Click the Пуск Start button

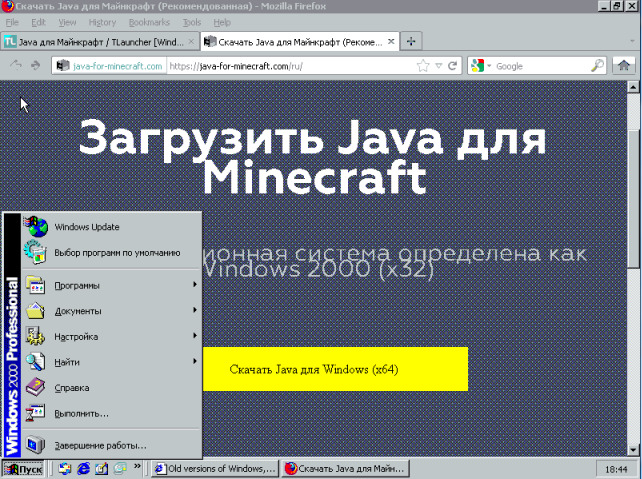pos(23,468)
